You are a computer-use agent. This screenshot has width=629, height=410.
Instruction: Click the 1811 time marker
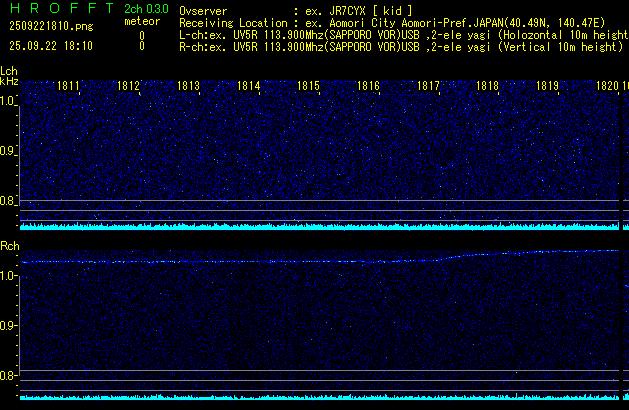pyautogui.click(x=69, y=87)
